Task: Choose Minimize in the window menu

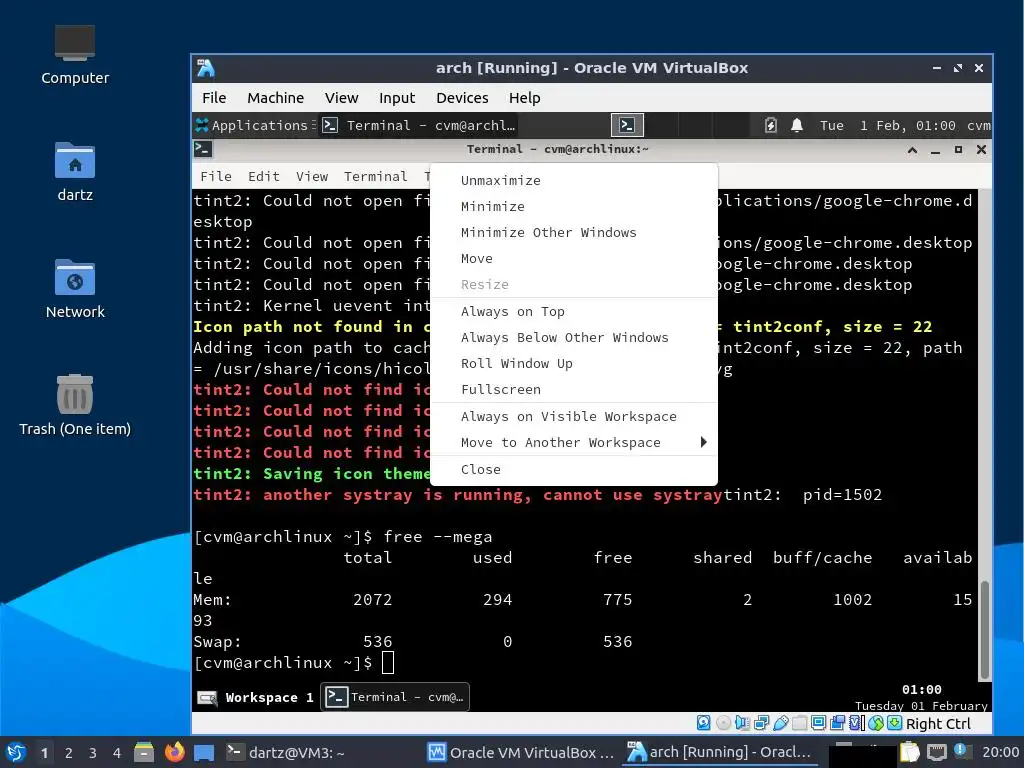Action: coord(574,206)
